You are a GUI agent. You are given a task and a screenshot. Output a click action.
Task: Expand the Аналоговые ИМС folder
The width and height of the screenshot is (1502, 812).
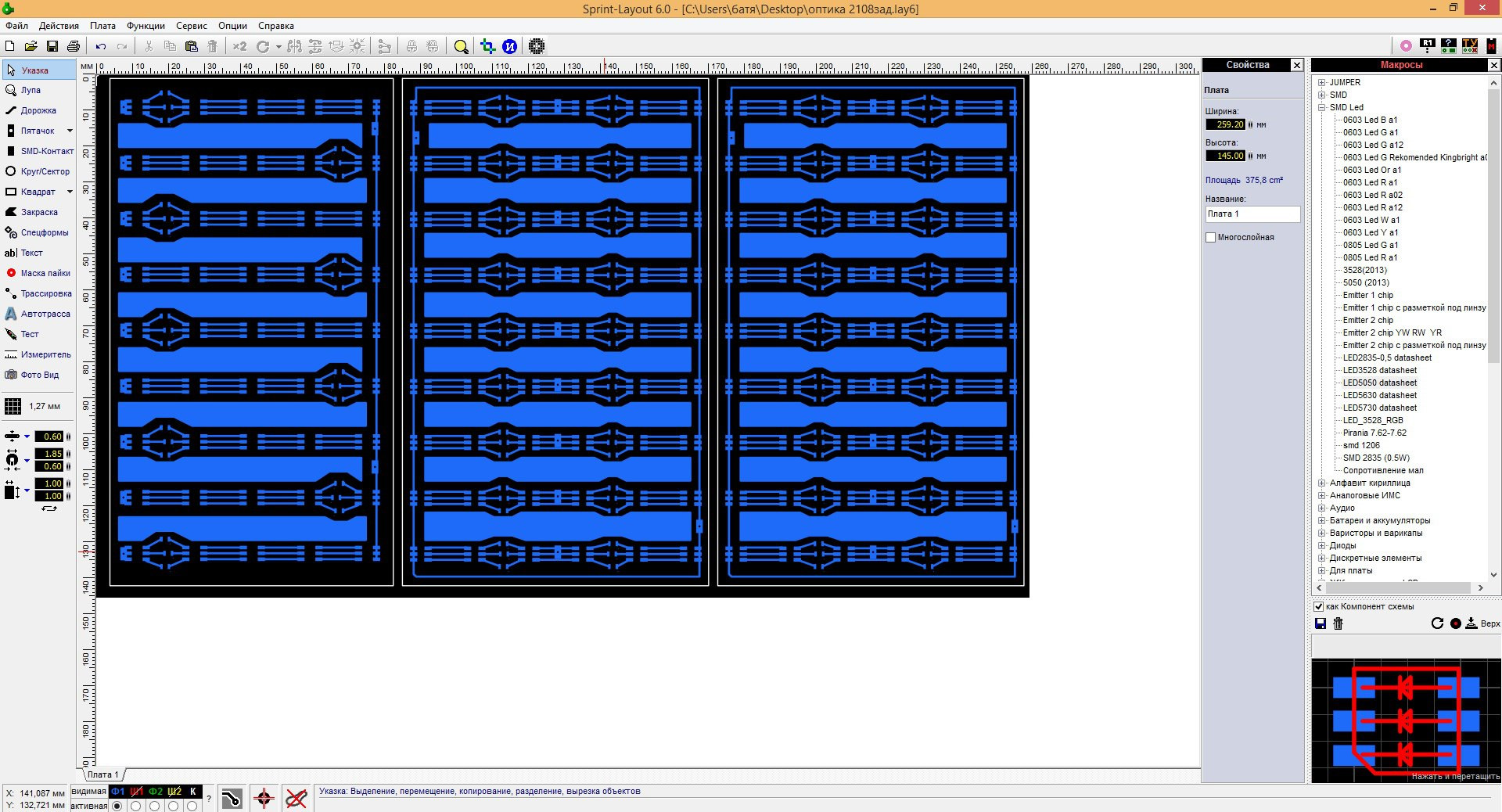1322,495
